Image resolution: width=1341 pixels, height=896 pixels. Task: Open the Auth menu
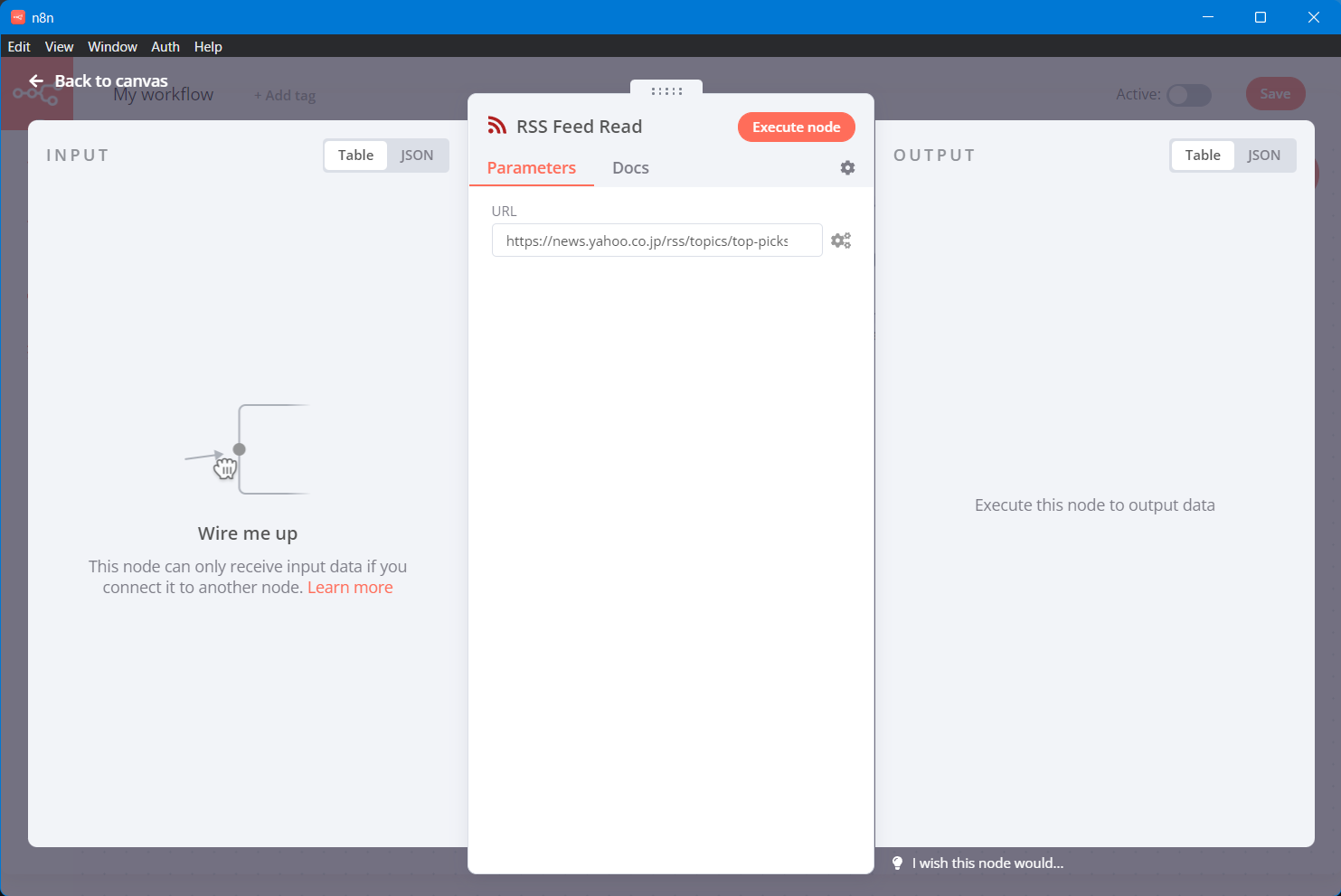[165, 47]
